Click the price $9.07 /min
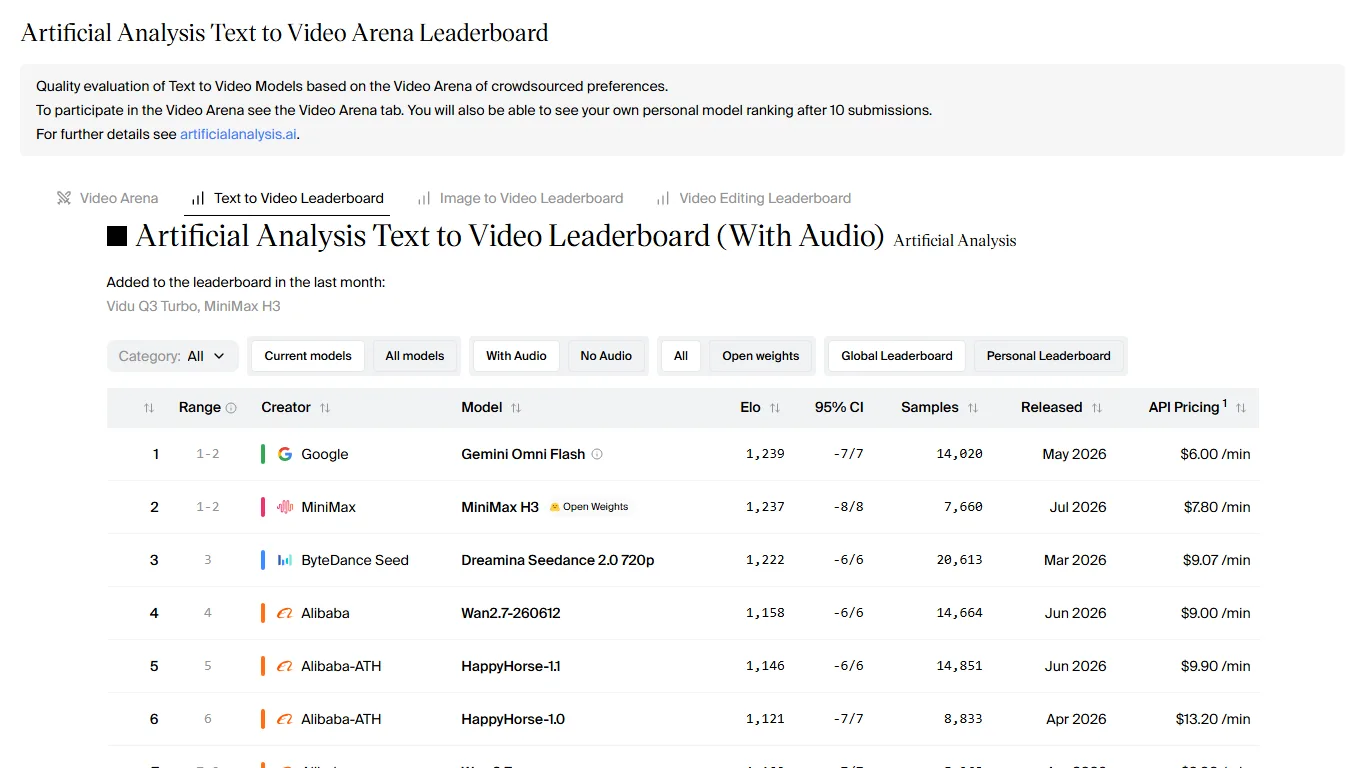This screenshot has height=768, width=1365. point(1217,560)
